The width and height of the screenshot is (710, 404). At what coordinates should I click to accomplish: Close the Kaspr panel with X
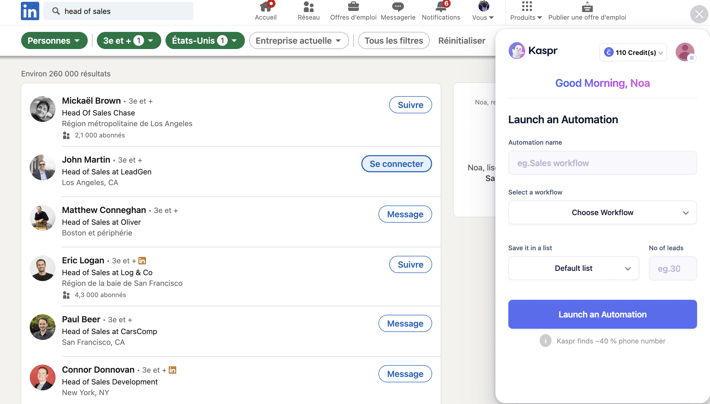click(x=699, y=14)
